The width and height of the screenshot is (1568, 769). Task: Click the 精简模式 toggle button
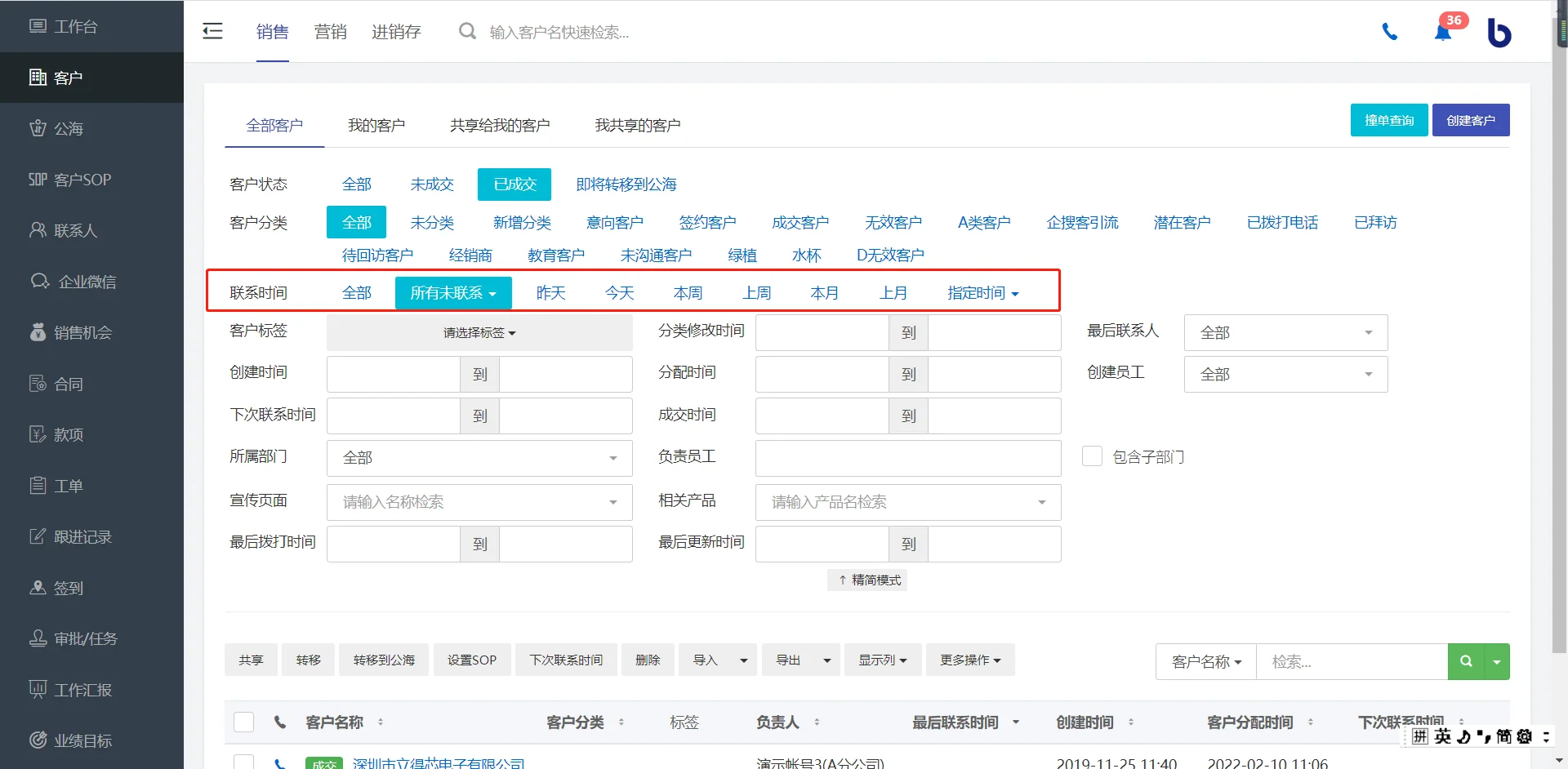coord(867,580)
